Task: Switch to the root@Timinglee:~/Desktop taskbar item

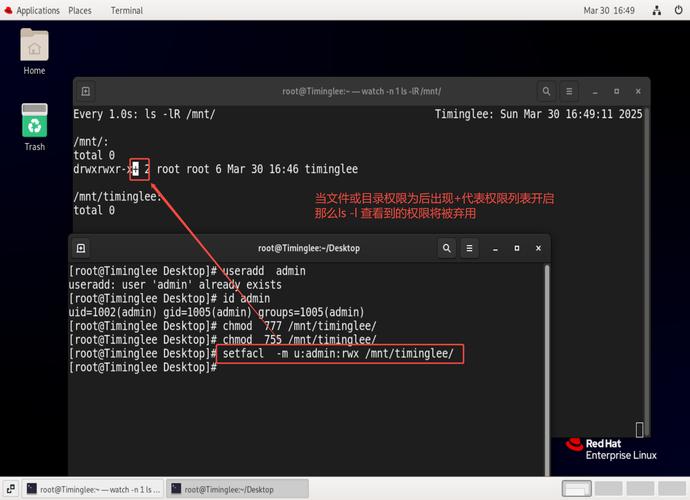Action: click(x=237, y=489)
